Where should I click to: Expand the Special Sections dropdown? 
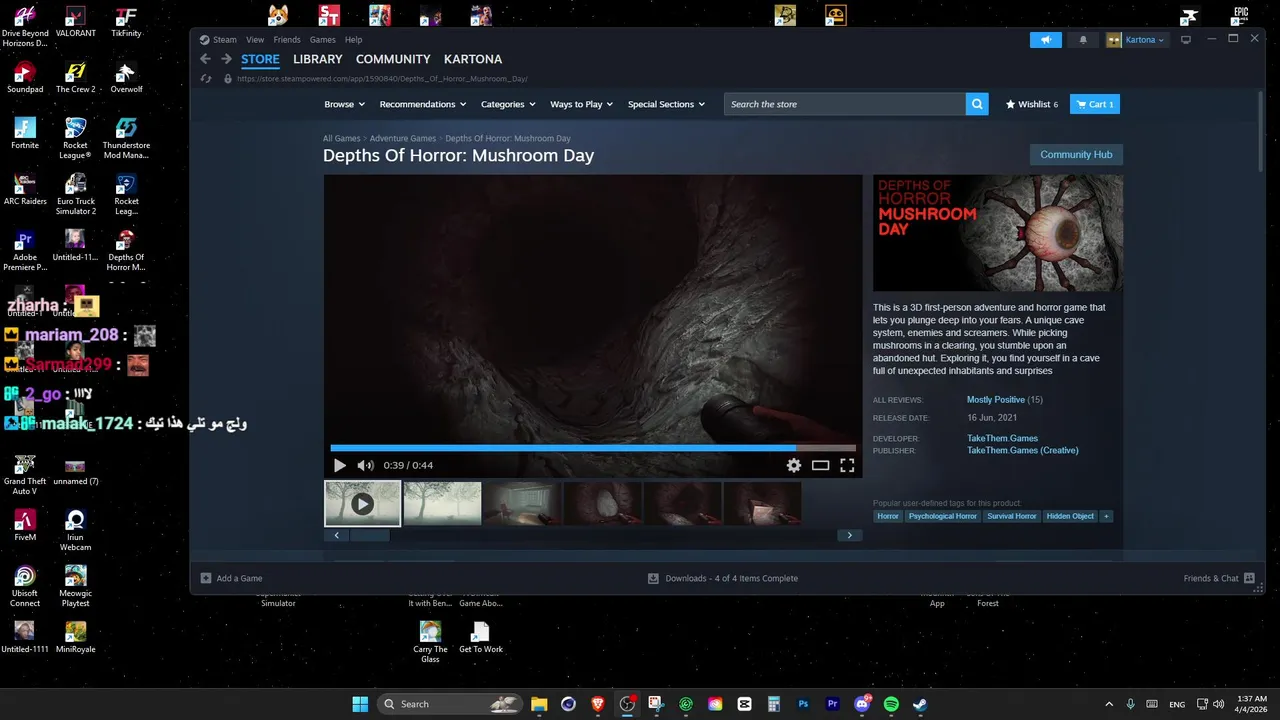[x=667, y=104]
